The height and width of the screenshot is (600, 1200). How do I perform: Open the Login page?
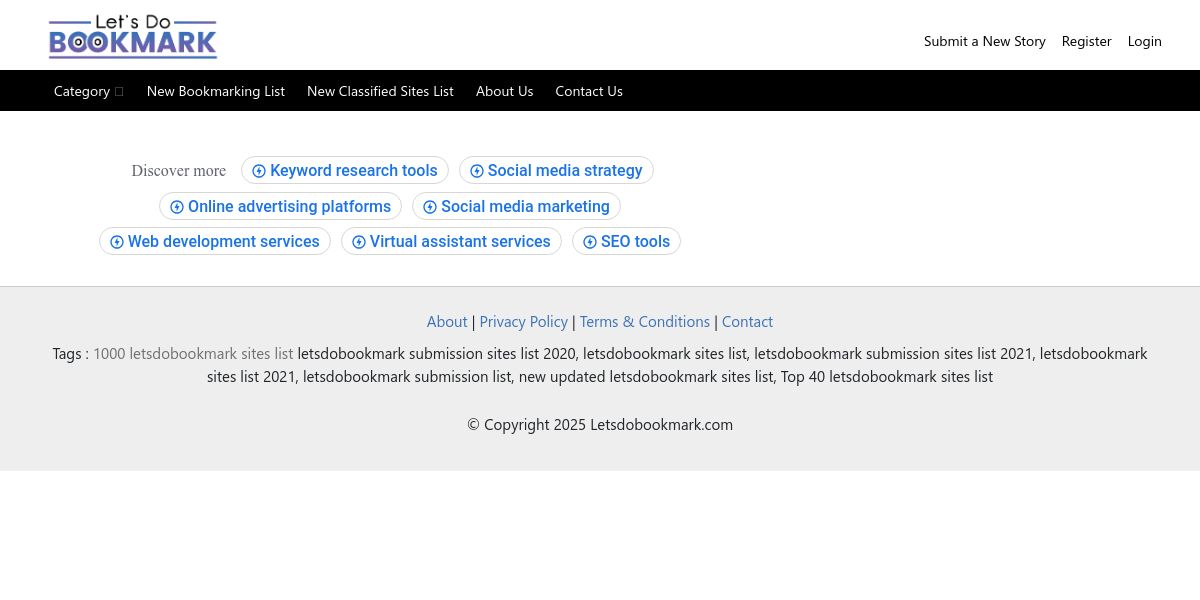coord(1145,41)
